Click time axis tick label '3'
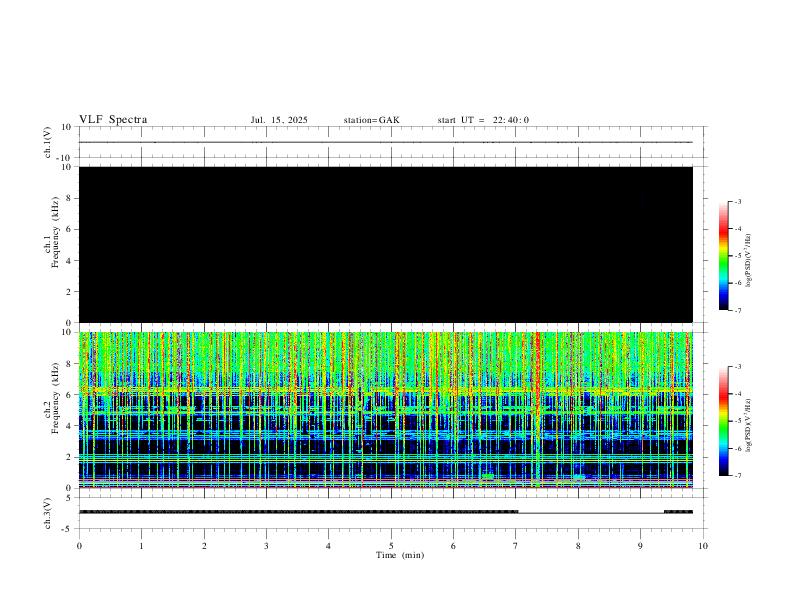This screenshot has height=612, width=792. tap(266, 546)
